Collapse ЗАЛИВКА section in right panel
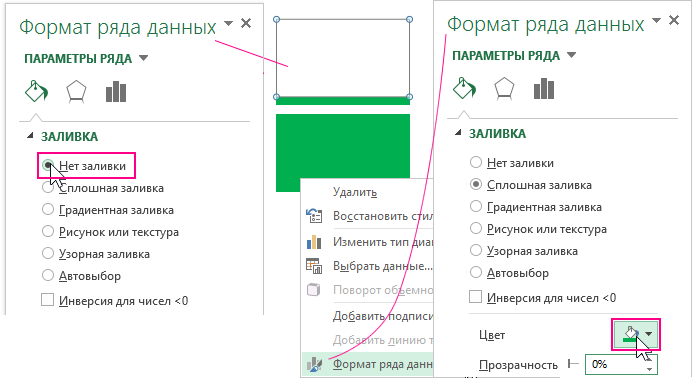The height and width of the screenshot is (378, 692). coord(458,133)
